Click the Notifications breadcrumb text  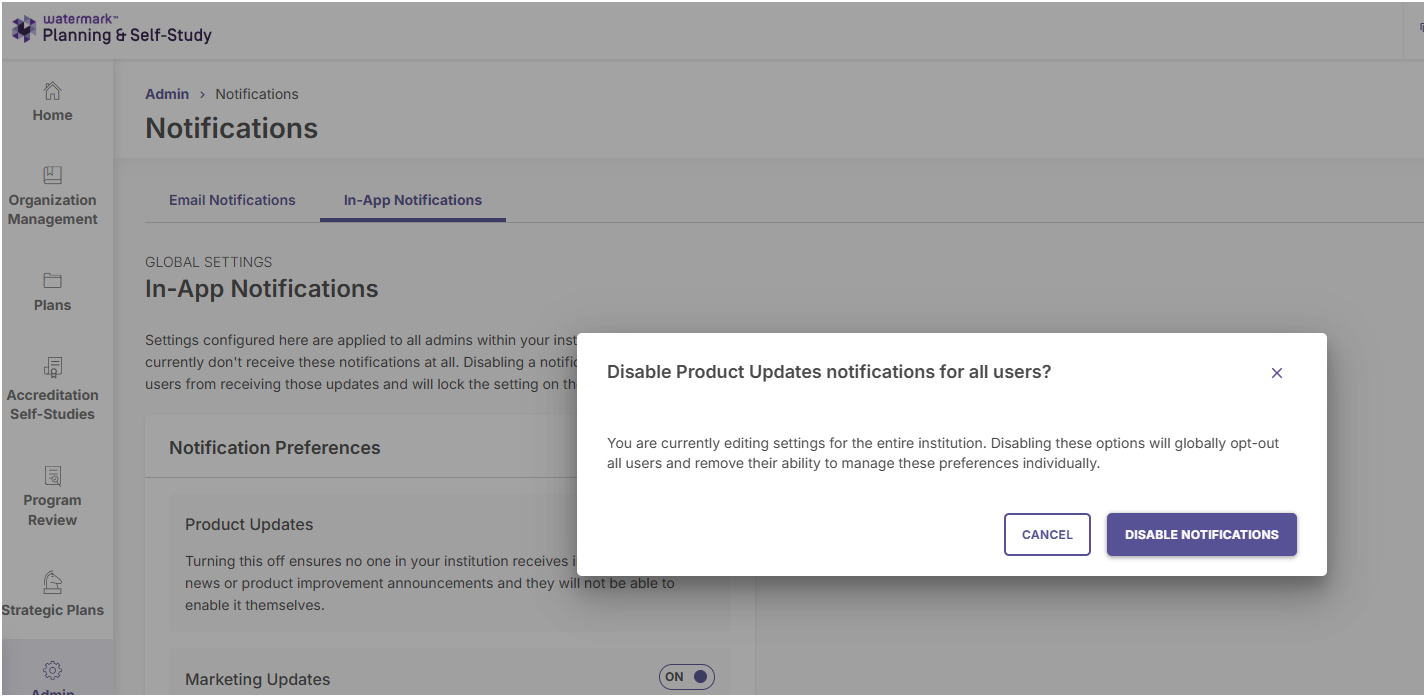[x=257, y=94]
